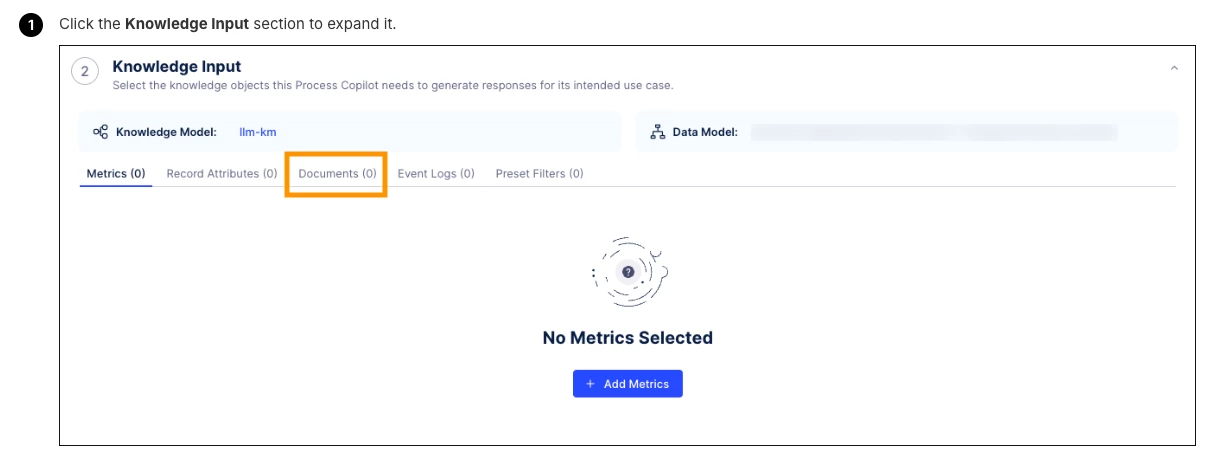Click the blurred Data Model name field

point(933,132)
